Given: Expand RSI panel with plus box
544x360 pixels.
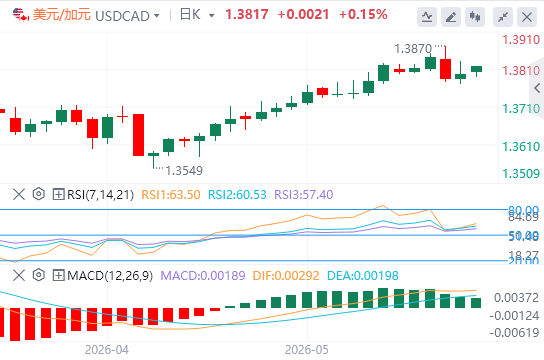Looking at the screenshot, I should pos(58,194).
